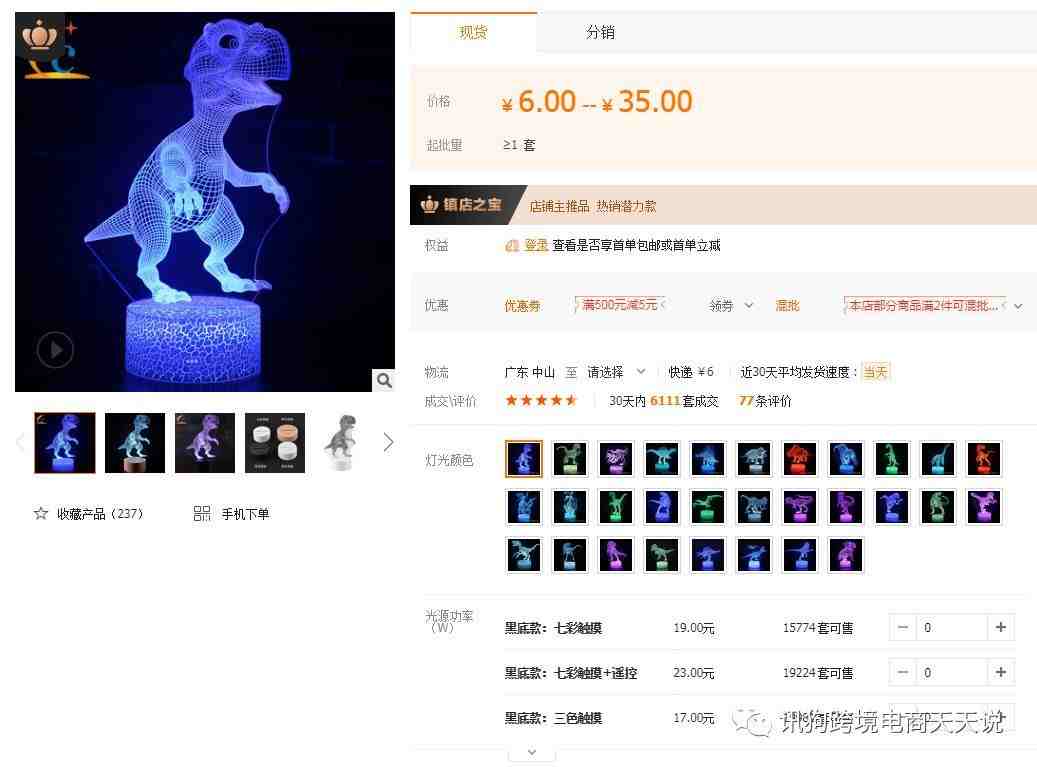This screenshot has height=767, width=1037.
Task: Open the 请选择 destination dropdown
Action: click(x=615, y=372)
